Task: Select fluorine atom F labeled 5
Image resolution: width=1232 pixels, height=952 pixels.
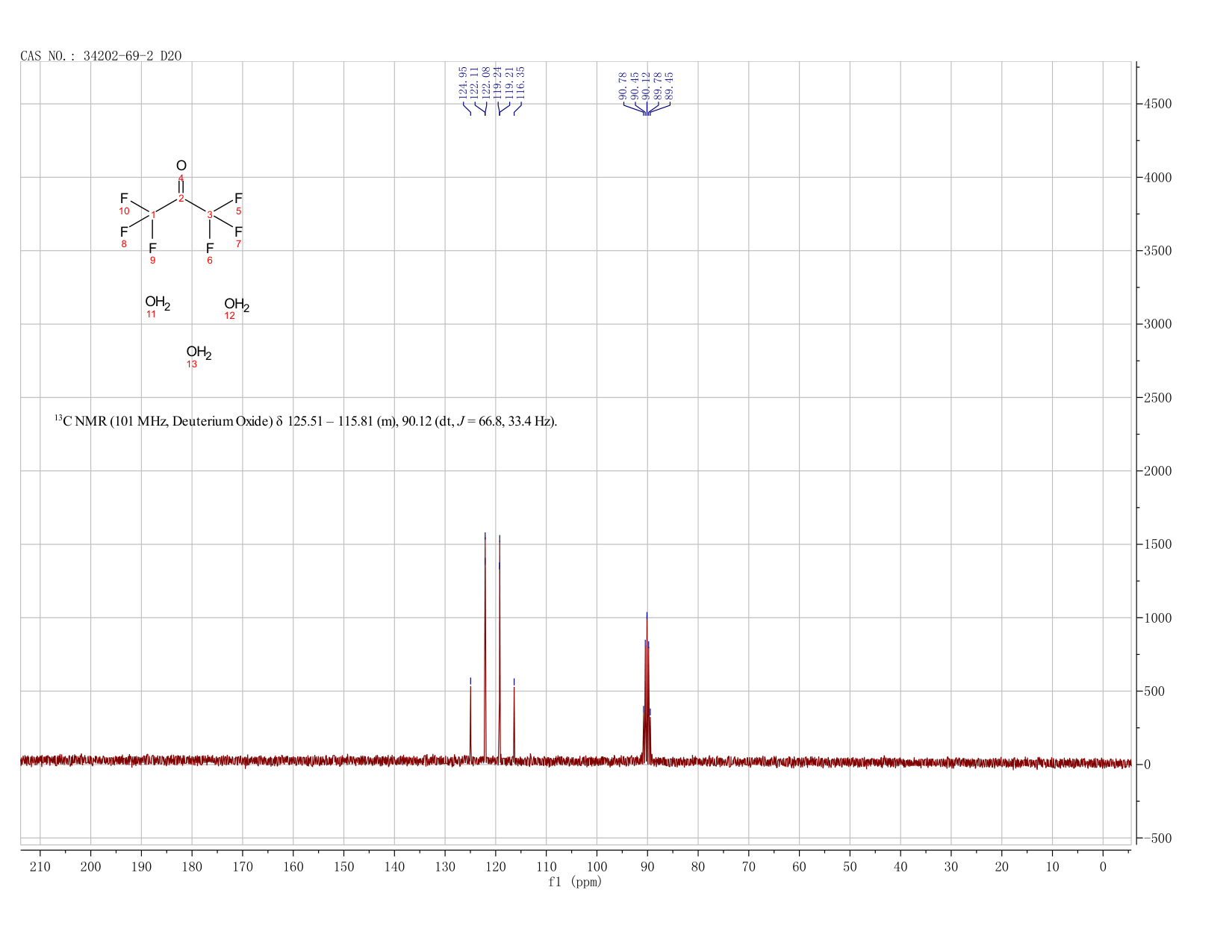Action: pos(238,198)
